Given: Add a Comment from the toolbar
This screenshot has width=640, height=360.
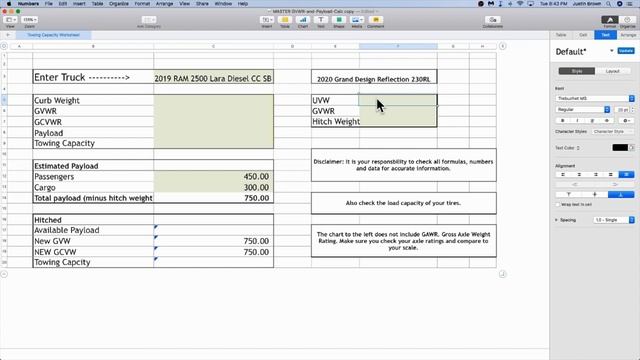Looking at the screenshot, I should pyautogui.click(x=376, y=20).
